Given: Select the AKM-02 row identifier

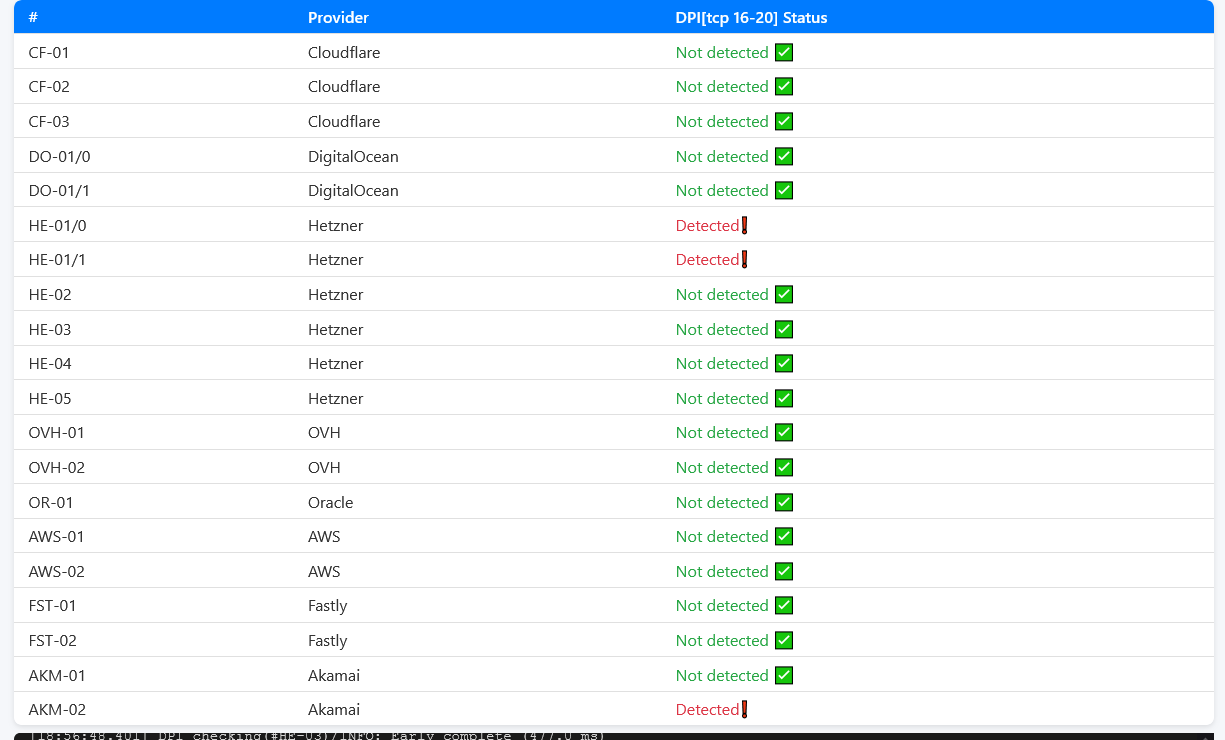Looking at the screenshot, I should [x=57, y=710].
